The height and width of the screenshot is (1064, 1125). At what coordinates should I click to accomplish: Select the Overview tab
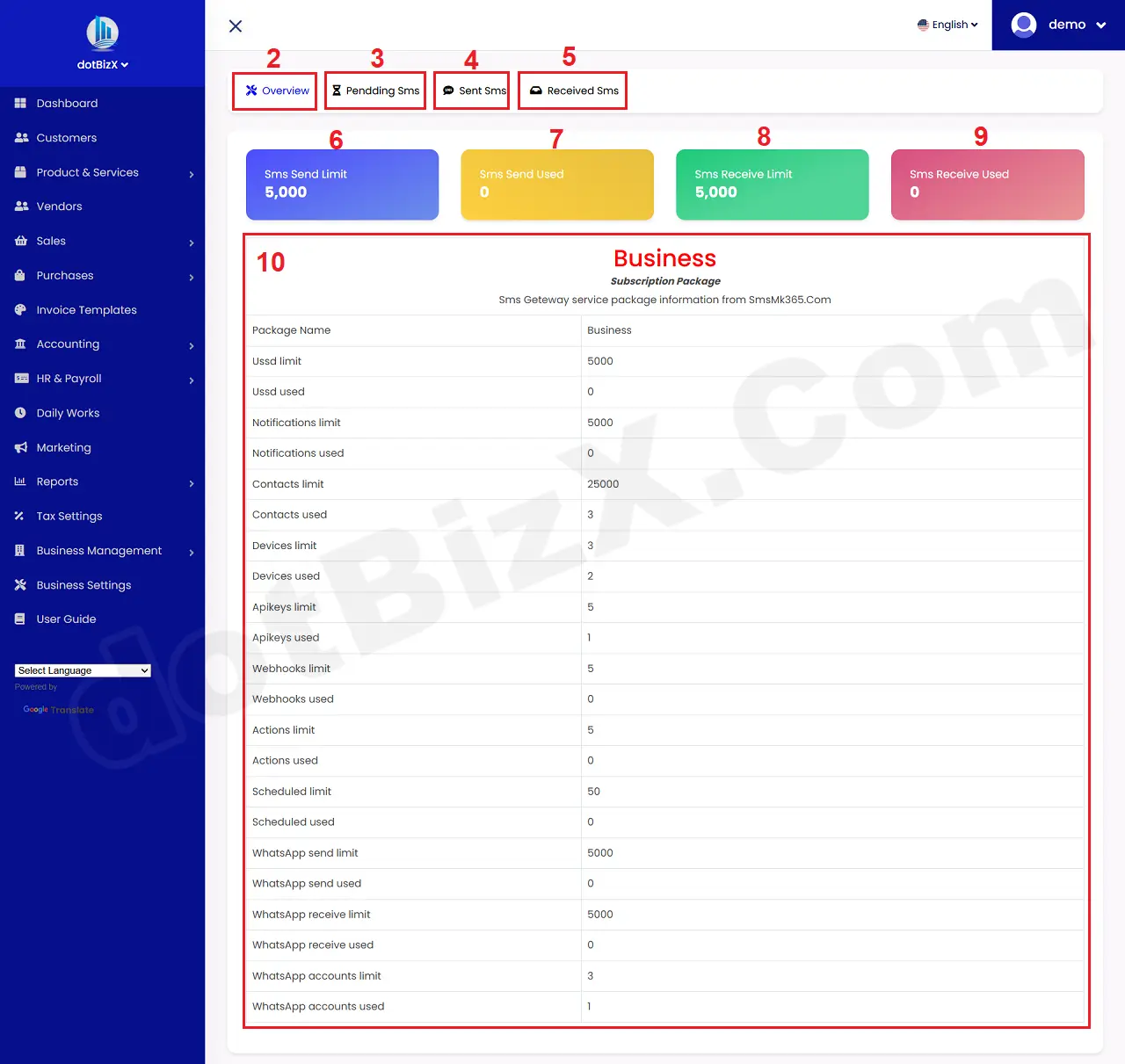(x=274, y=90)
